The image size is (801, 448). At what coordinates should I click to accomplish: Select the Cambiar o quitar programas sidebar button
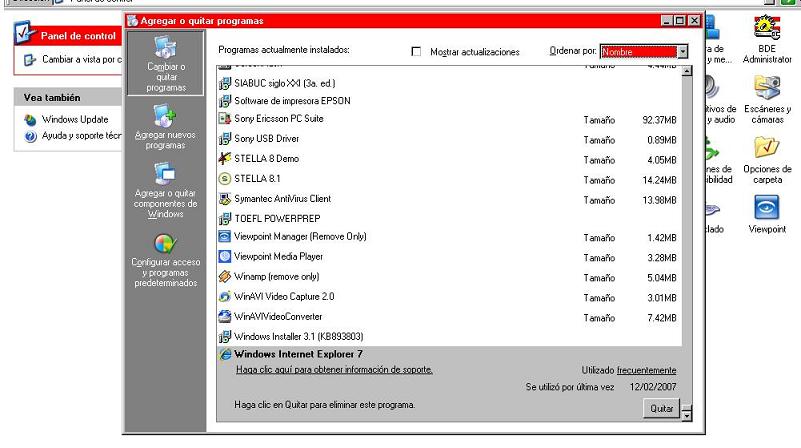coord(166,63)
